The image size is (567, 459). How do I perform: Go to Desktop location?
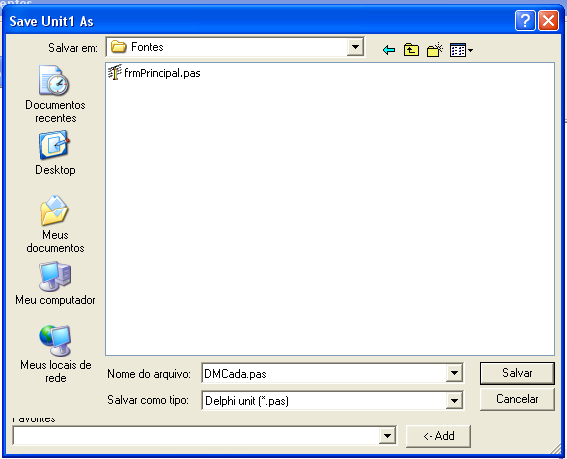tap(55, 153)
